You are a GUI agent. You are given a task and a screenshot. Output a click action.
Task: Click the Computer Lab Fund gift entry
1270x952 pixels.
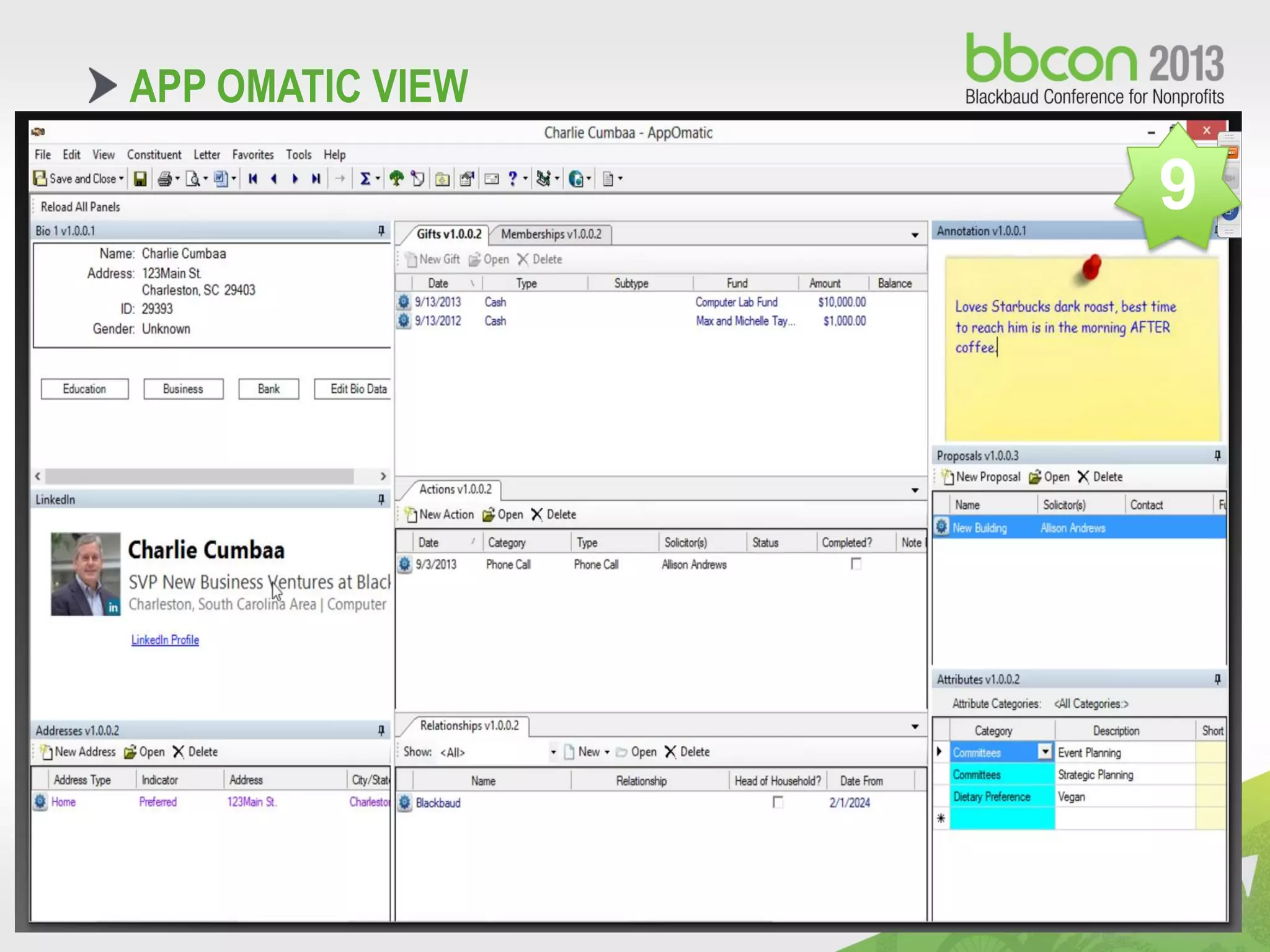tap(736, 302)
